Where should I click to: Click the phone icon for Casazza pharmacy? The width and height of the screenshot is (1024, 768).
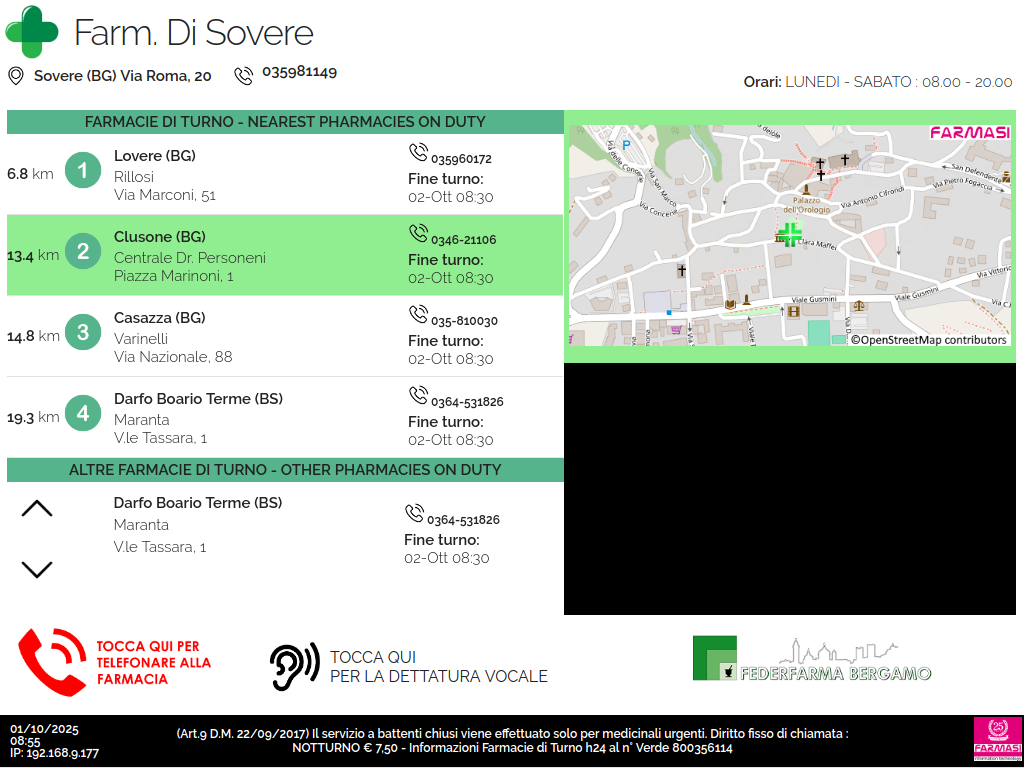[418, 314]
